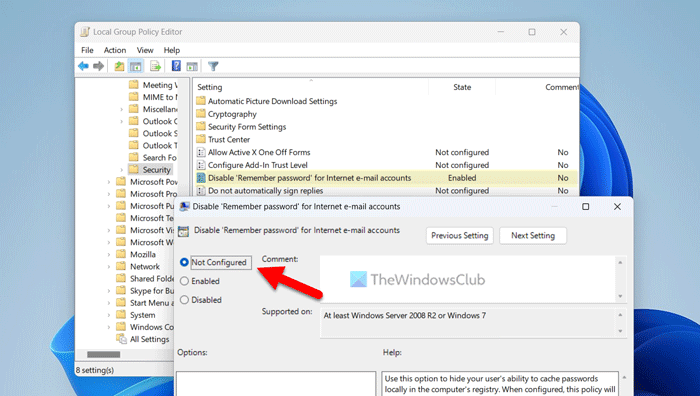Image resolution: width=700 pixels, height=396 pixels.
Task: Expand the Start Menu tree node
Action: 109,303
